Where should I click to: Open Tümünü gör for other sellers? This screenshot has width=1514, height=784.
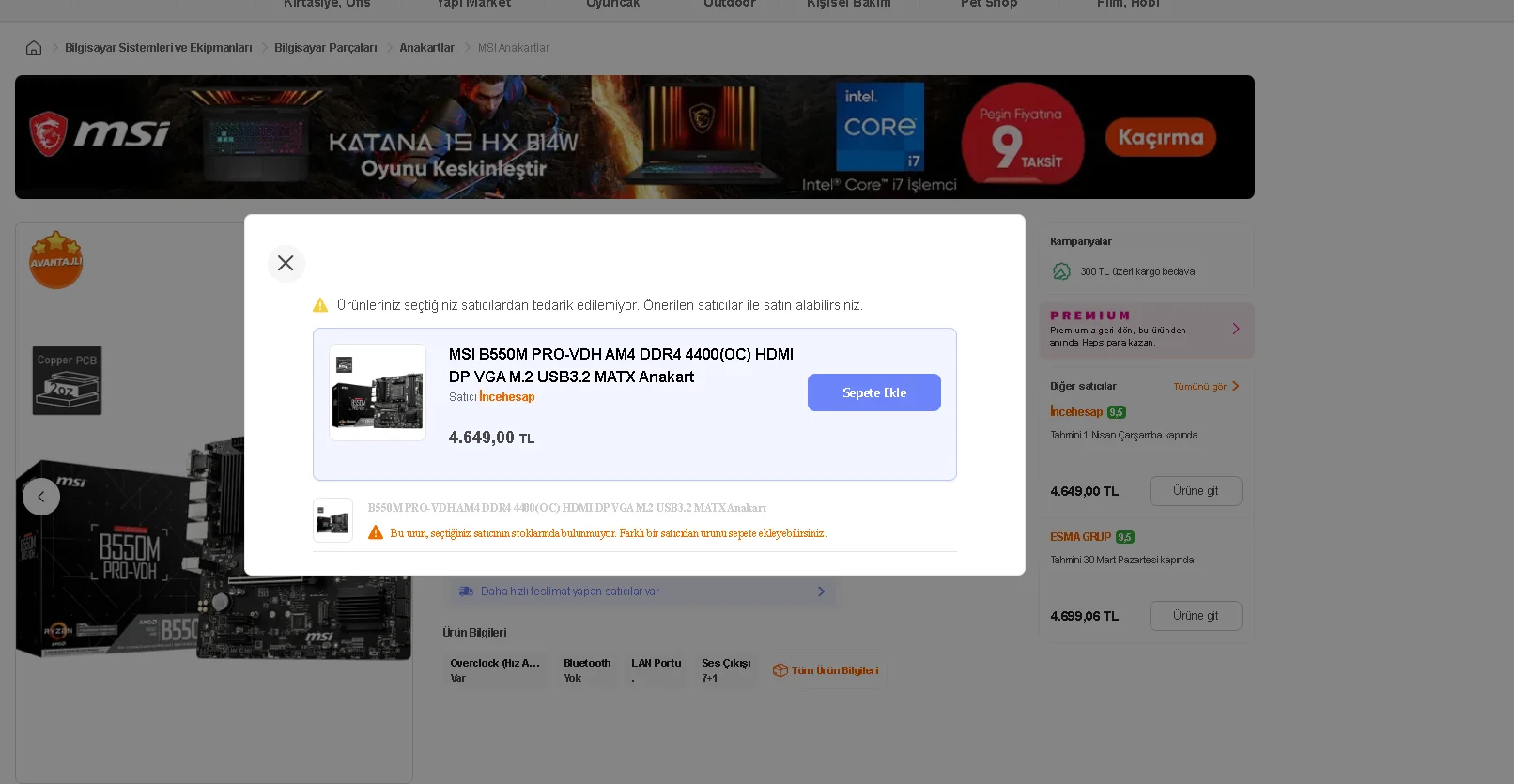pyautogui.click(x=1206, y=386)
